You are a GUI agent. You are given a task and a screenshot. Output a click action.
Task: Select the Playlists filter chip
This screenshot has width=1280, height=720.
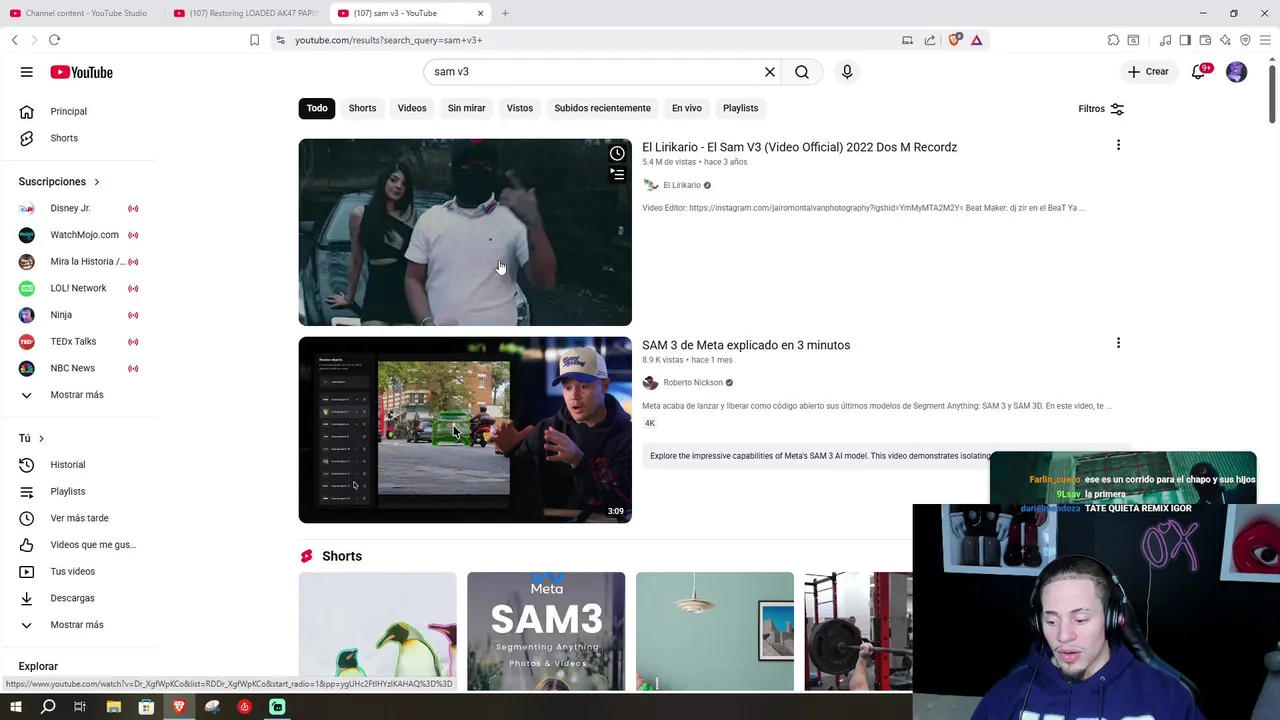click(741, 108)
